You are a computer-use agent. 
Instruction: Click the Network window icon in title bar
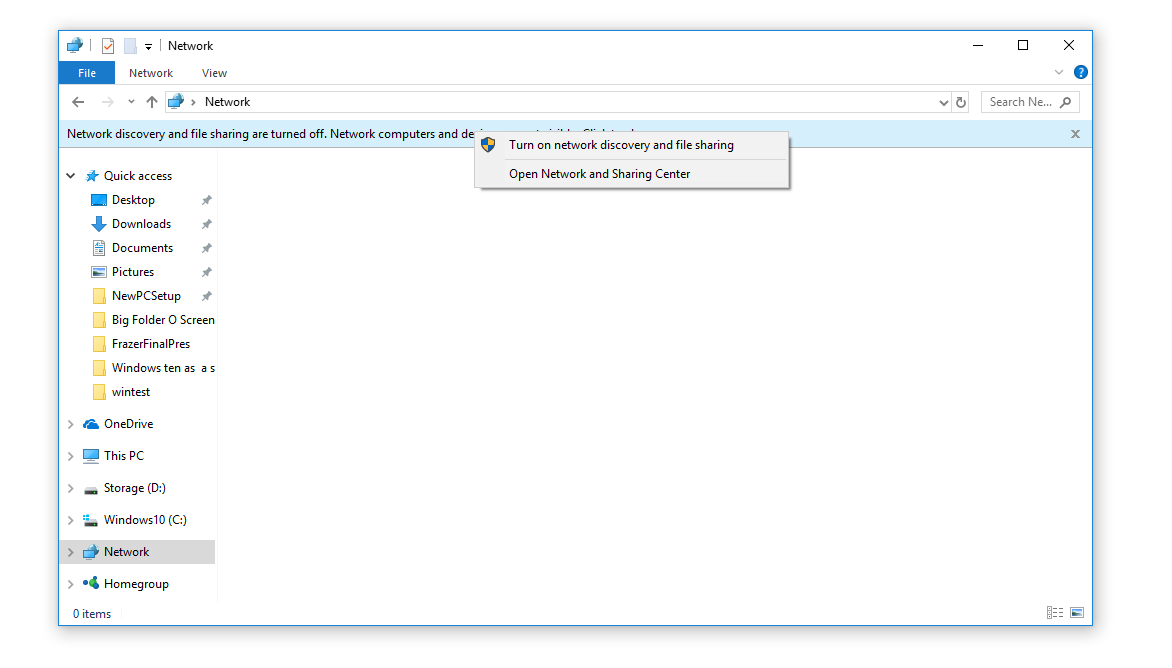click(x=74, y=46)
